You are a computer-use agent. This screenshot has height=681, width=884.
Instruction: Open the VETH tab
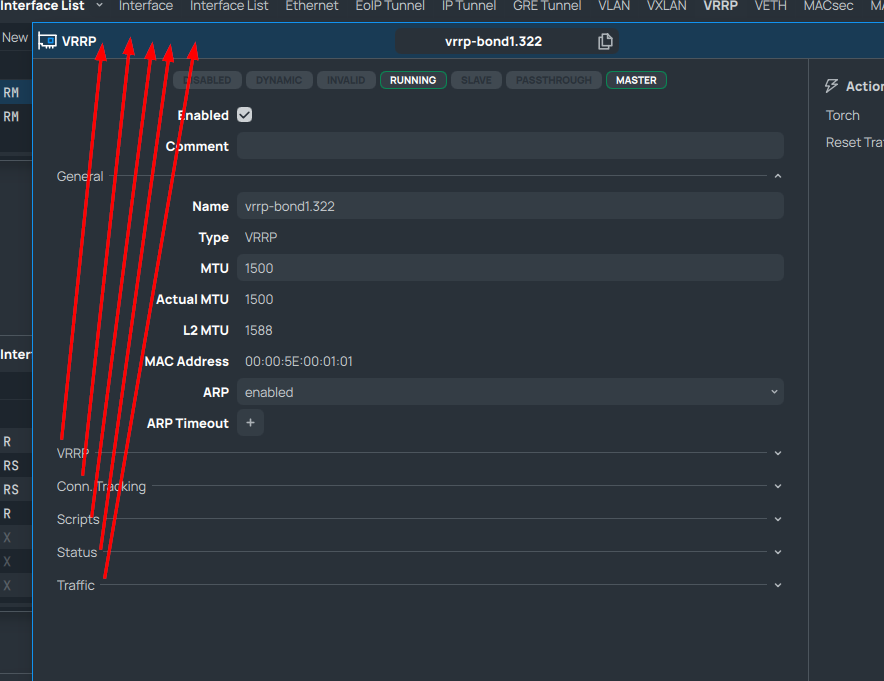771,6
